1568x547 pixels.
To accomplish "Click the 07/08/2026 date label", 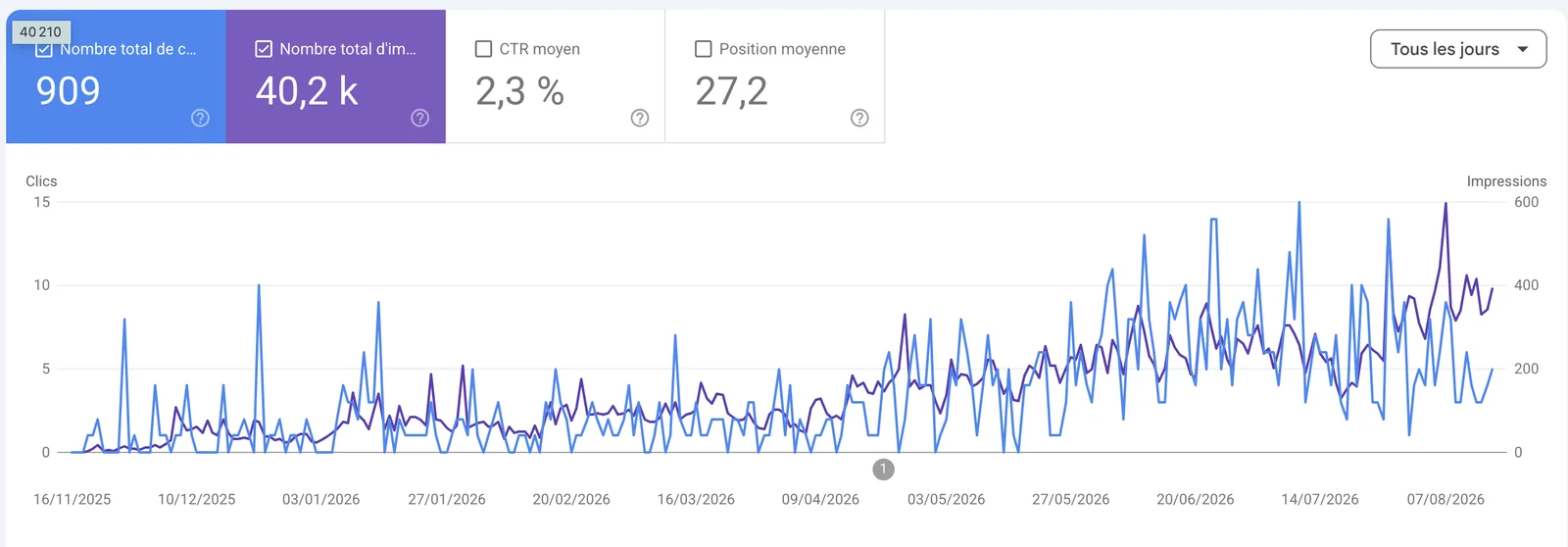I will click(x=1445, y=499).
